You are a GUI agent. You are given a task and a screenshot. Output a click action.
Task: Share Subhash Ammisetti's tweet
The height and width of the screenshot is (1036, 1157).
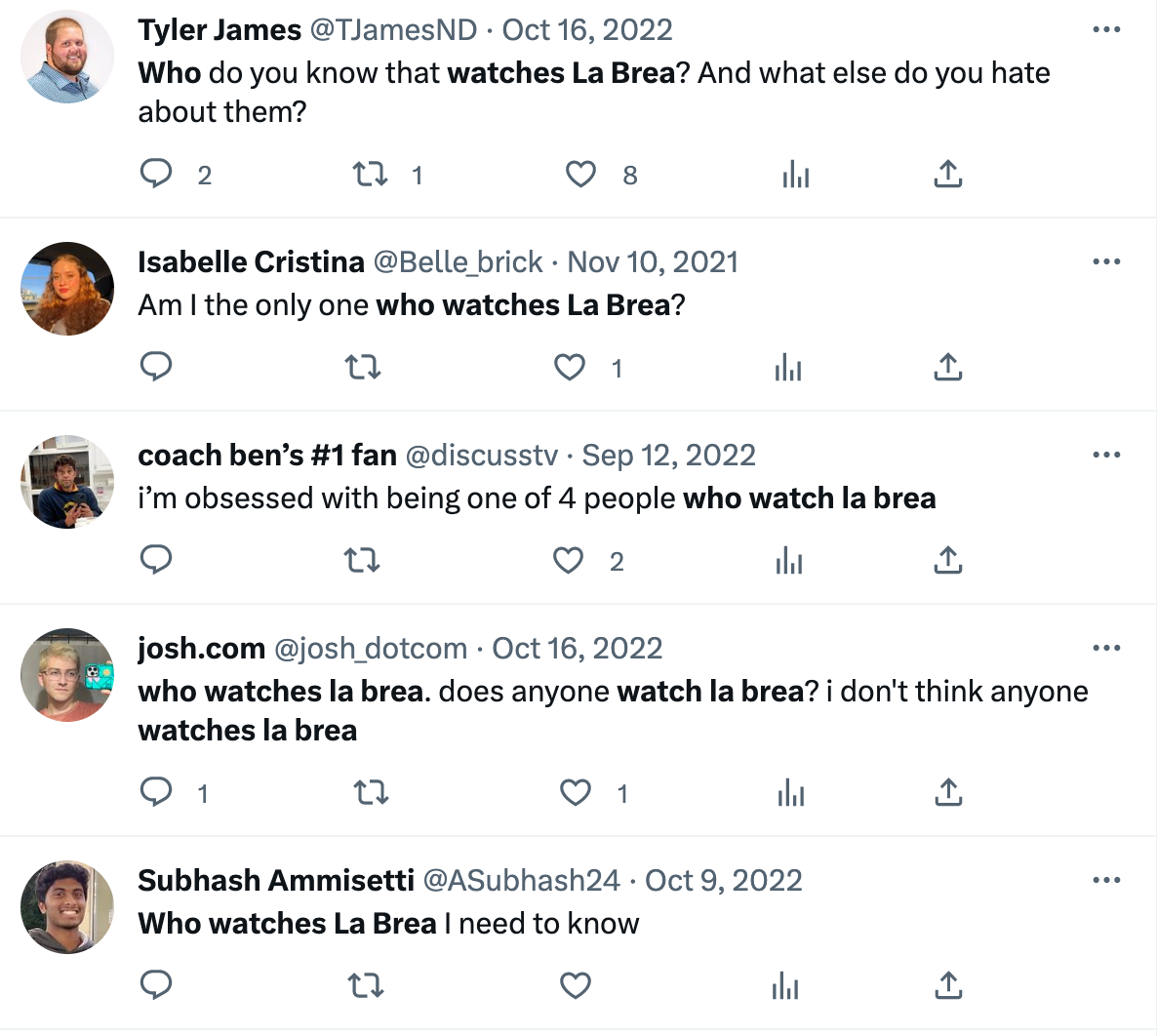coord(948,985)
